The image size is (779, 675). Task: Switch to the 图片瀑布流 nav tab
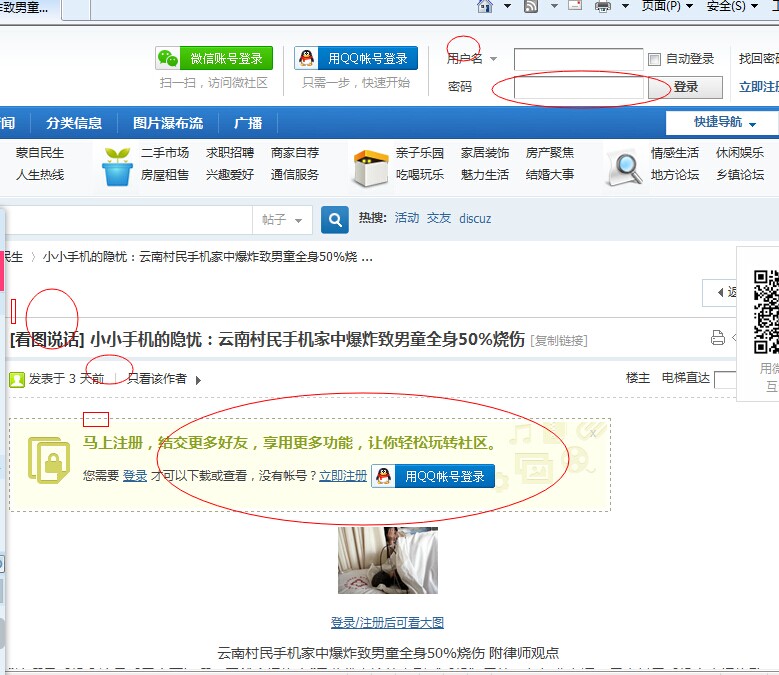tap(168, 123)
